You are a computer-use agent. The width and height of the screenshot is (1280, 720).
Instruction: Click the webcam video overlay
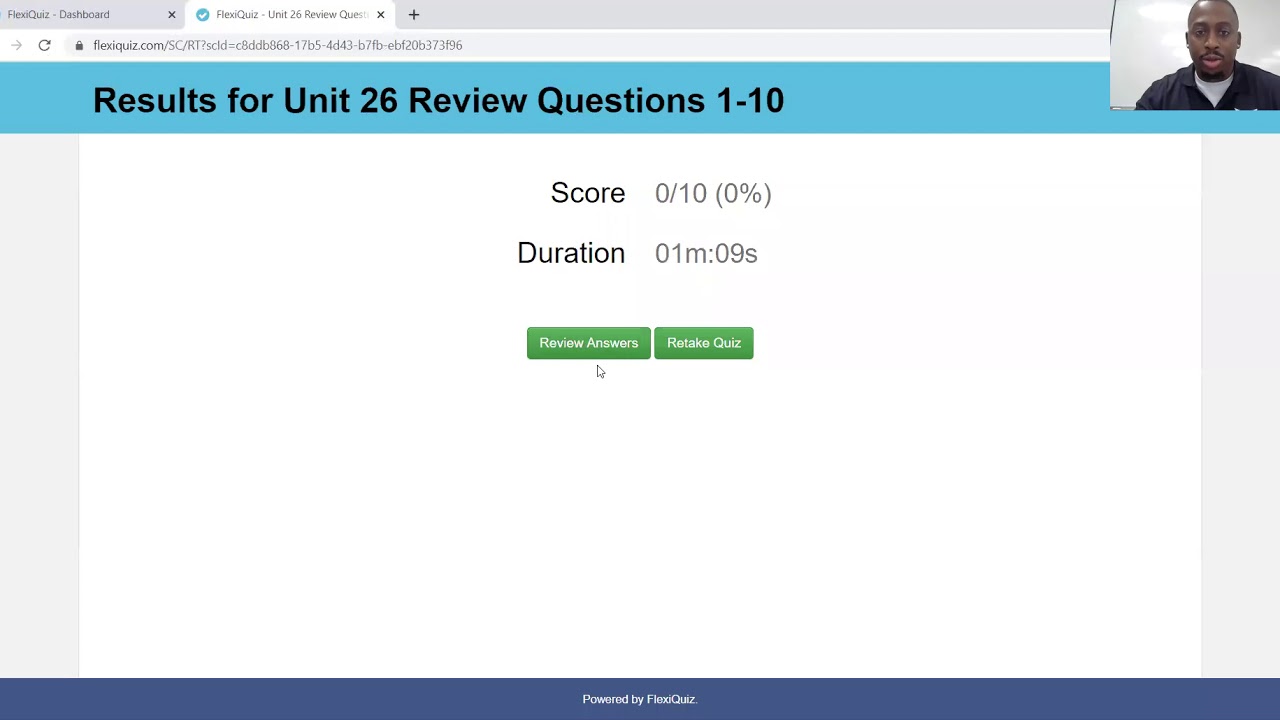coord(1195,55)
